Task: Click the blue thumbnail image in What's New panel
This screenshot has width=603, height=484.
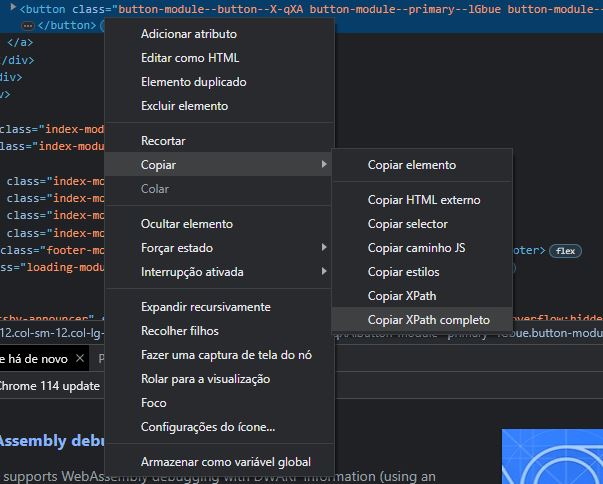Action: coord(551,456)
